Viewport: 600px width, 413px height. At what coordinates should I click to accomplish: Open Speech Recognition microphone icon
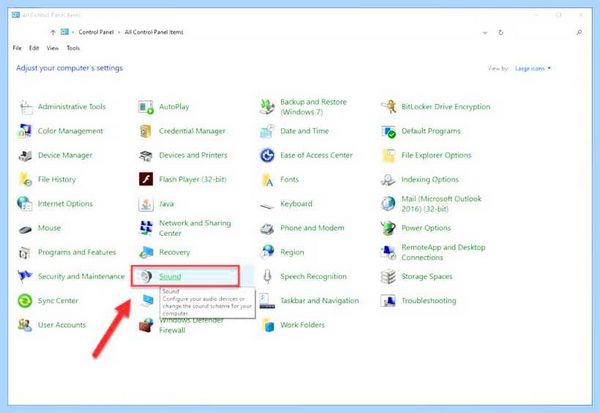(x=267, y=276)
